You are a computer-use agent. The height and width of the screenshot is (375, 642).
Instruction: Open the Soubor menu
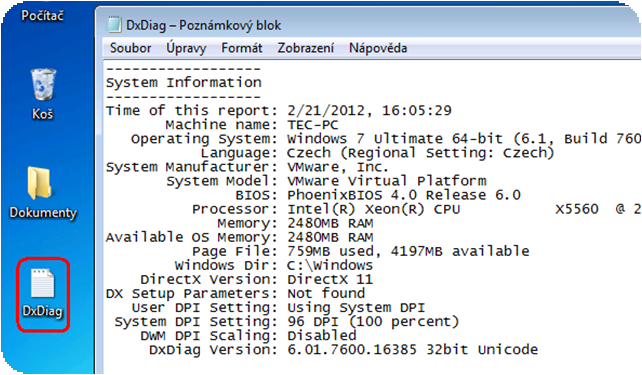131,48
